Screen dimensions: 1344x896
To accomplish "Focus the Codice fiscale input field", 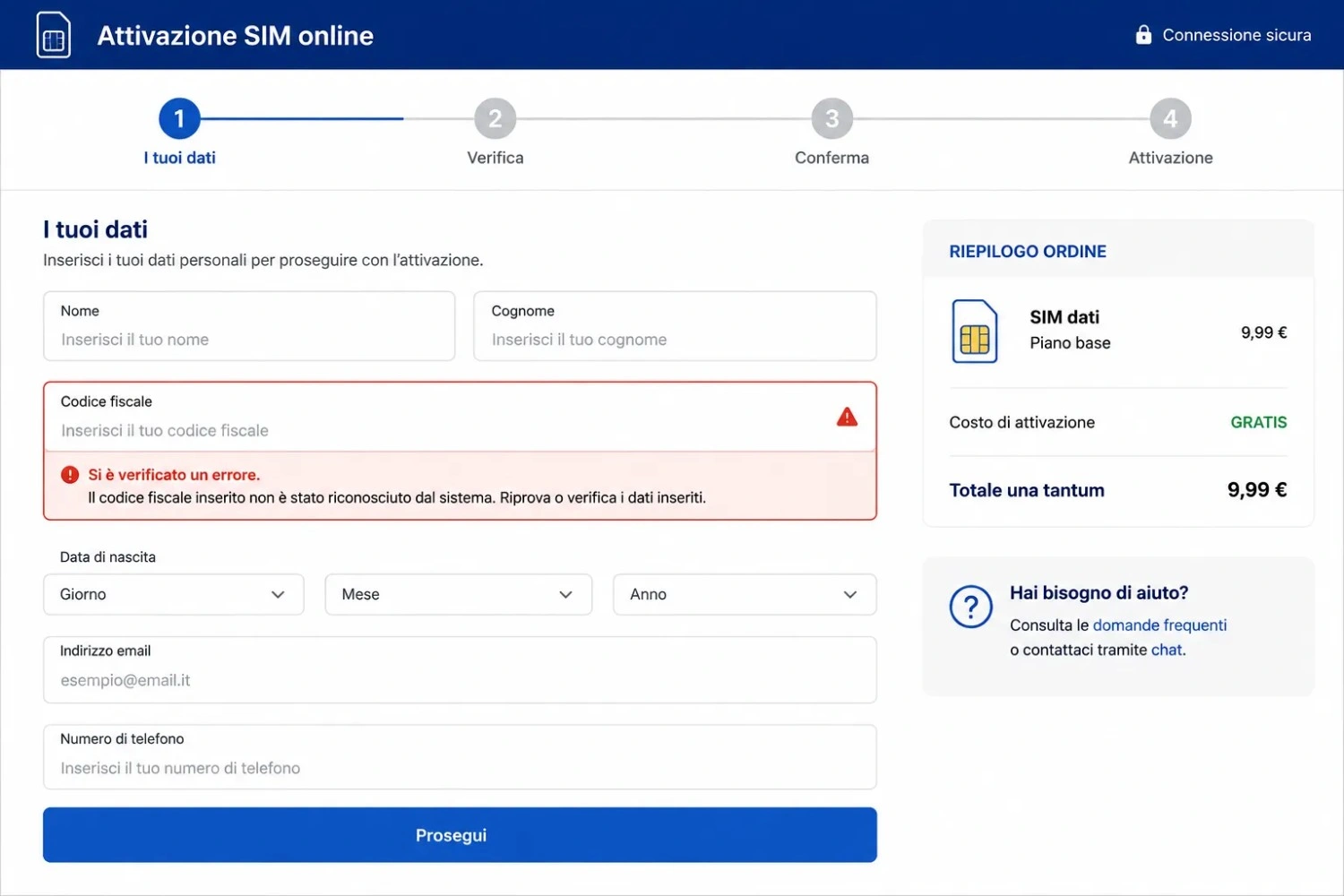I will click(460, 417).
